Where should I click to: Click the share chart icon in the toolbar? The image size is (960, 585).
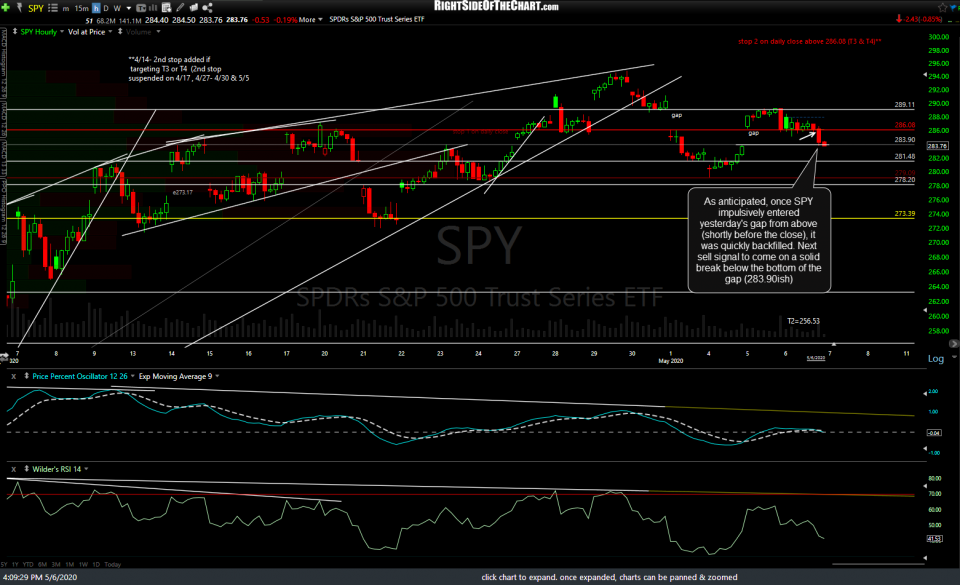point(206,7)
